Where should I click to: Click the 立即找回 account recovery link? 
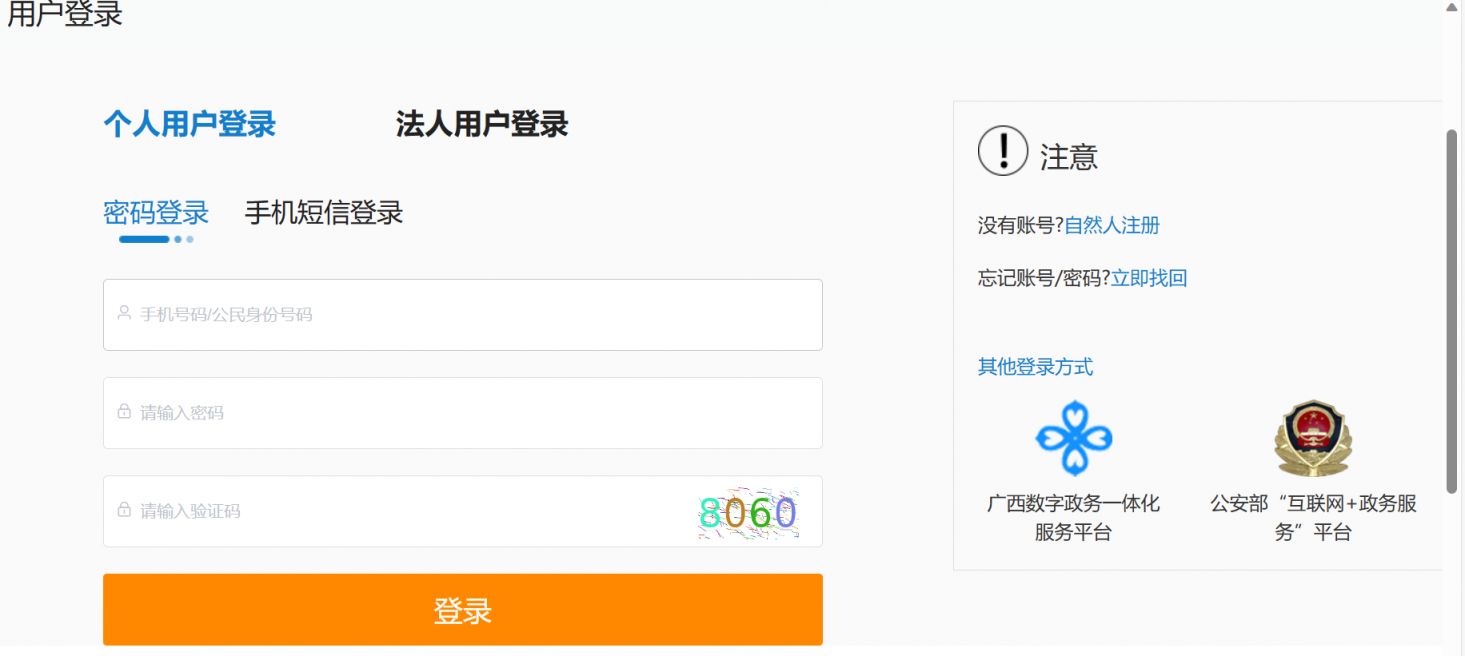coord(1149,278)
